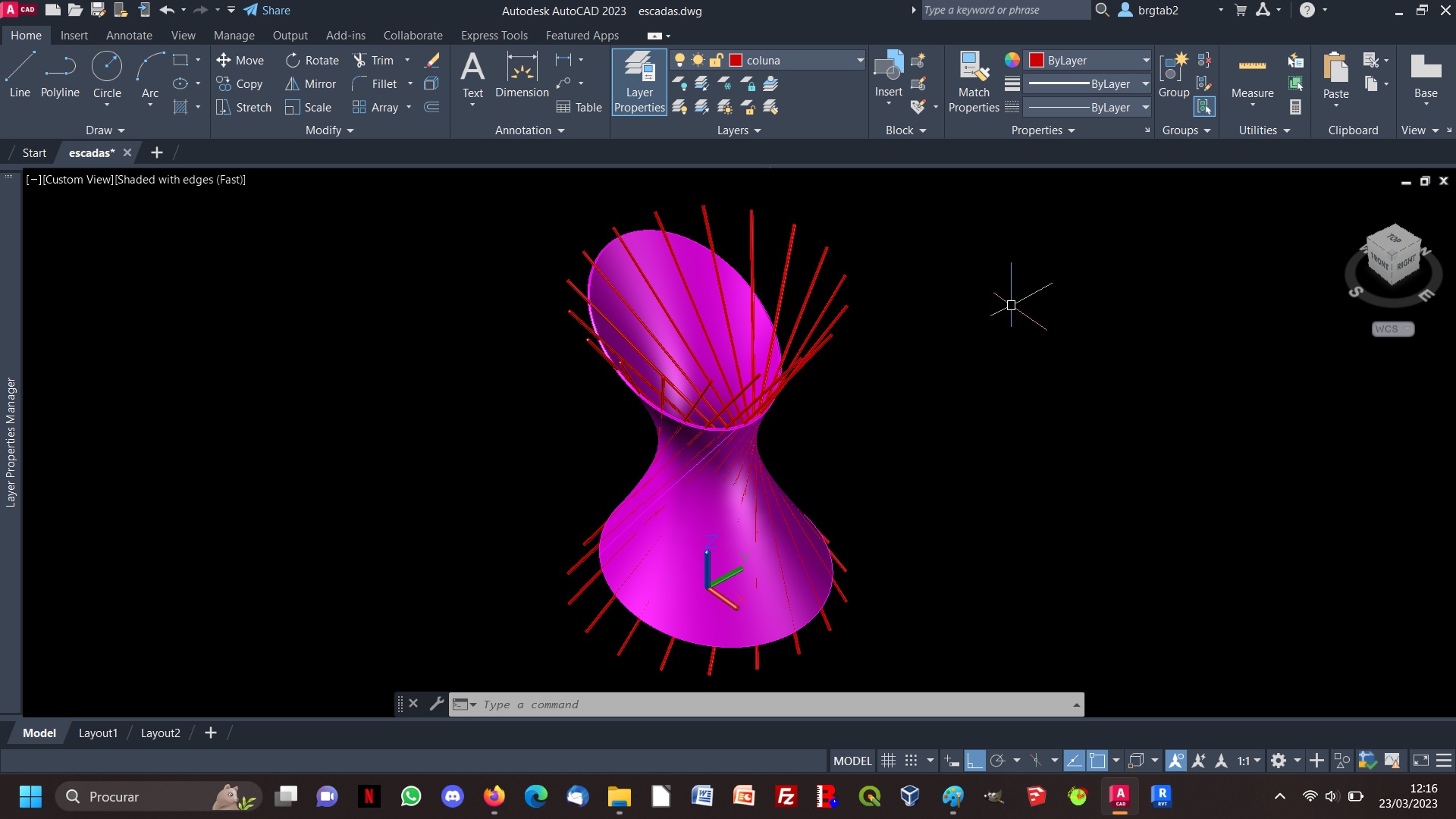Viewport: 1456px width, 819px height.
Task: Click Match Properties tool
Action: 974,82
